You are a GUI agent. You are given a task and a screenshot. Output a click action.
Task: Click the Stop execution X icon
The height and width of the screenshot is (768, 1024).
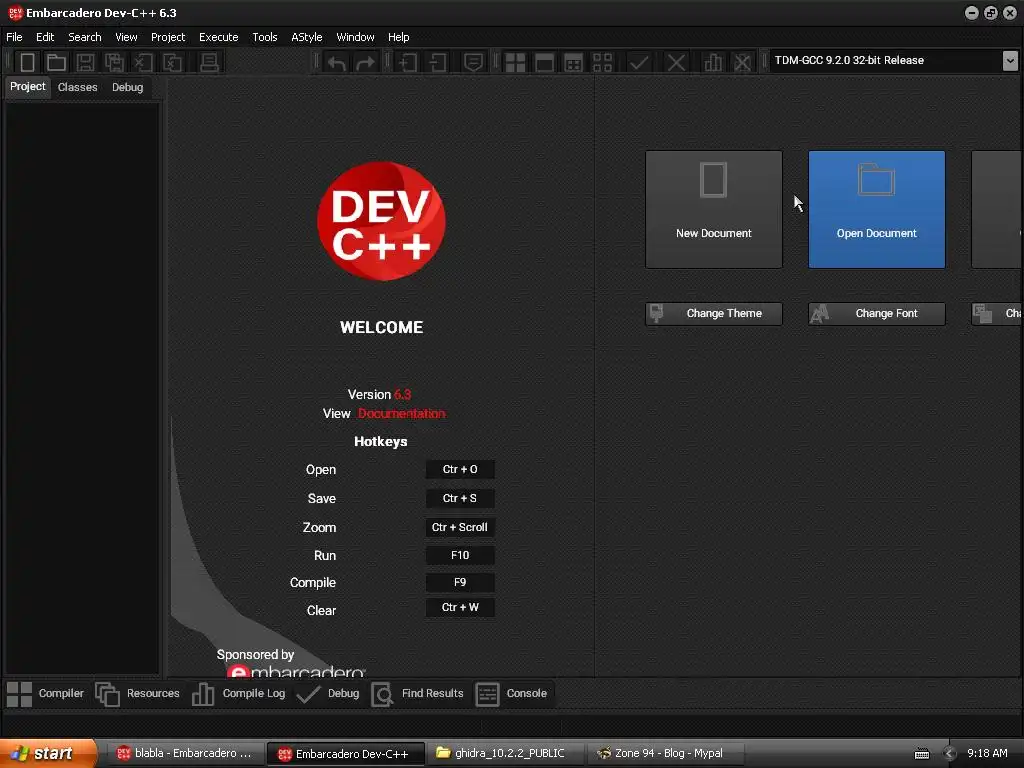click(x=676, y=63)
